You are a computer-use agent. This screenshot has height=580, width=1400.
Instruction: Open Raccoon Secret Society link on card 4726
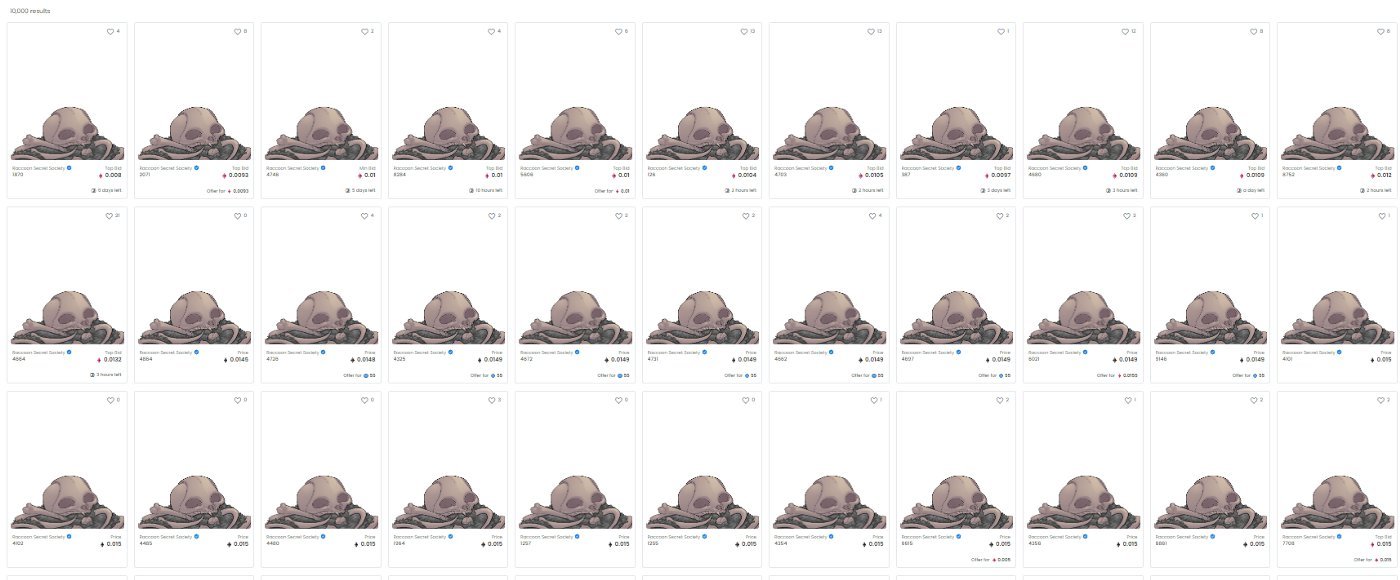(292, 352)
